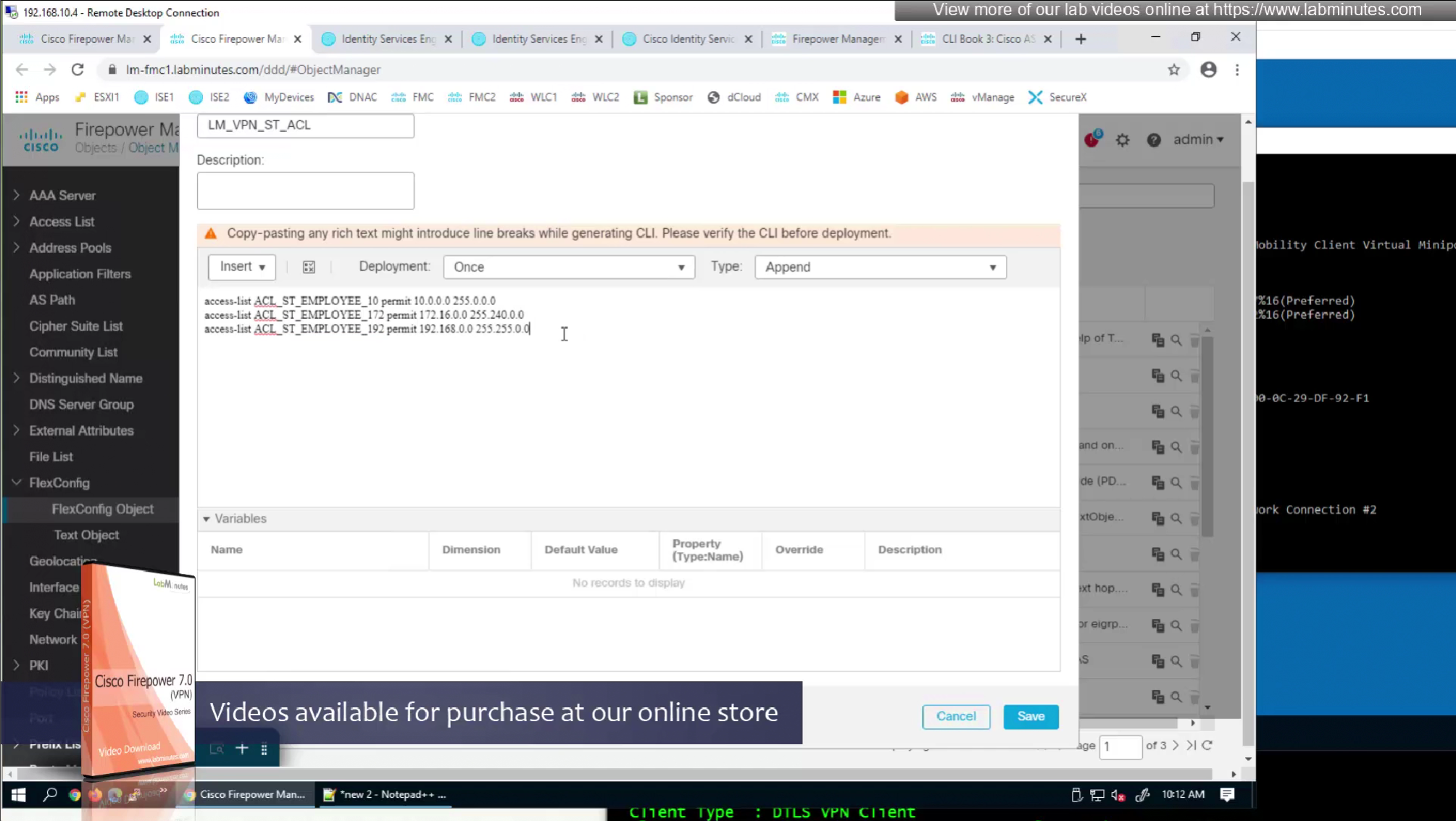Click the Cancel button
The width and height of the screenshot is (1456, 821).
click(956, 717)
